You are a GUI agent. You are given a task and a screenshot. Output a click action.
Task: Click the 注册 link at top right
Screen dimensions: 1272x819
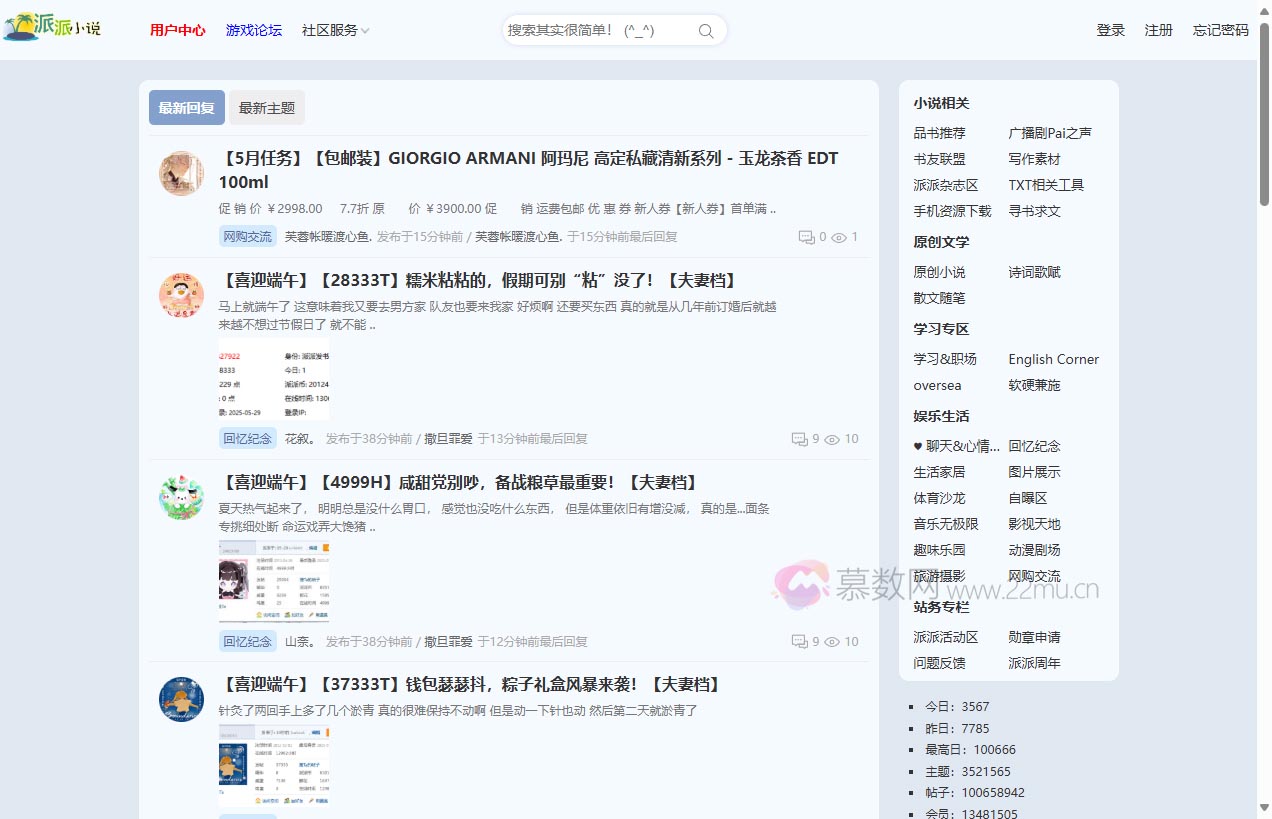coord(1158,30)
